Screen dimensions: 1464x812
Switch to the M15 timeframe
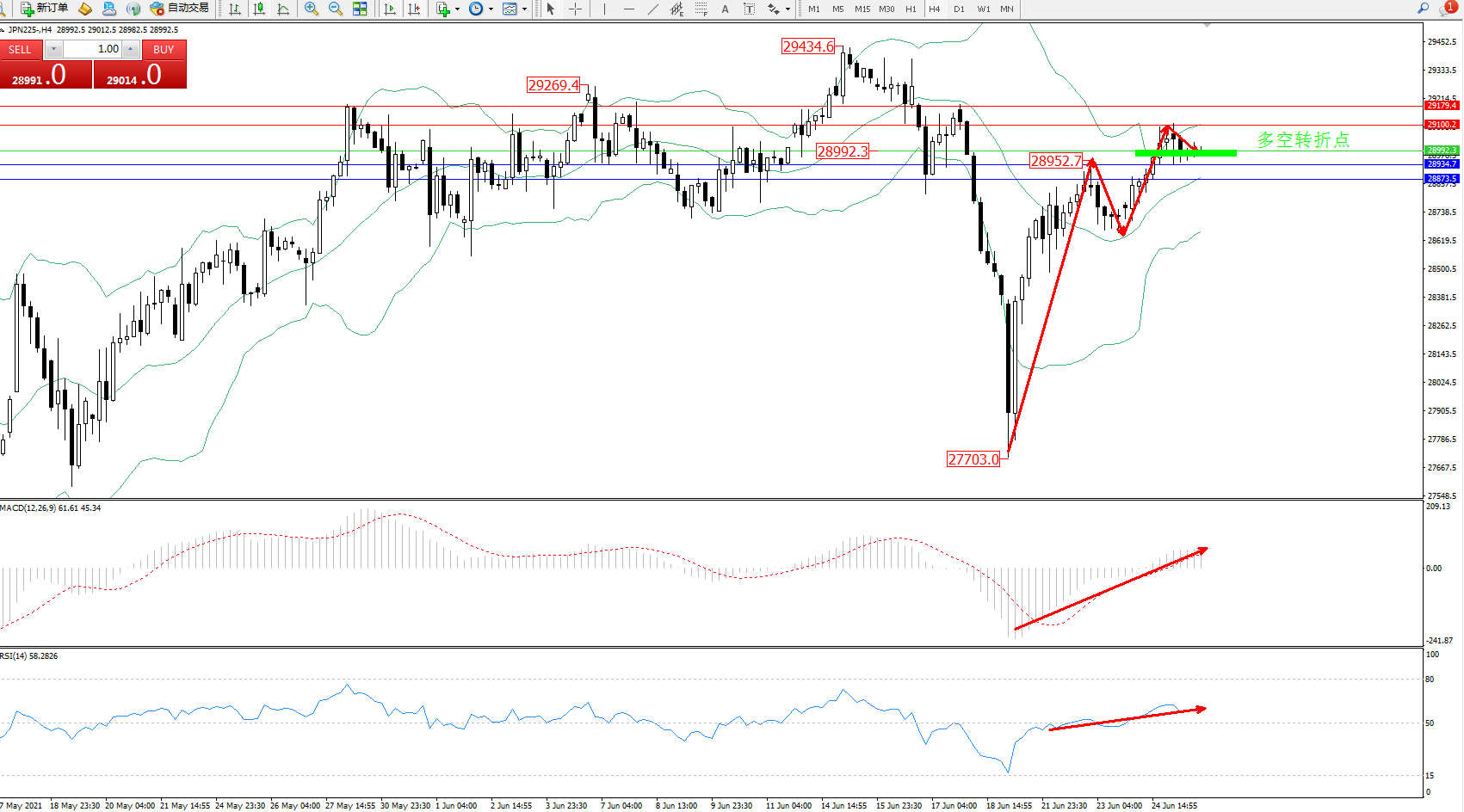coord(862,9)
